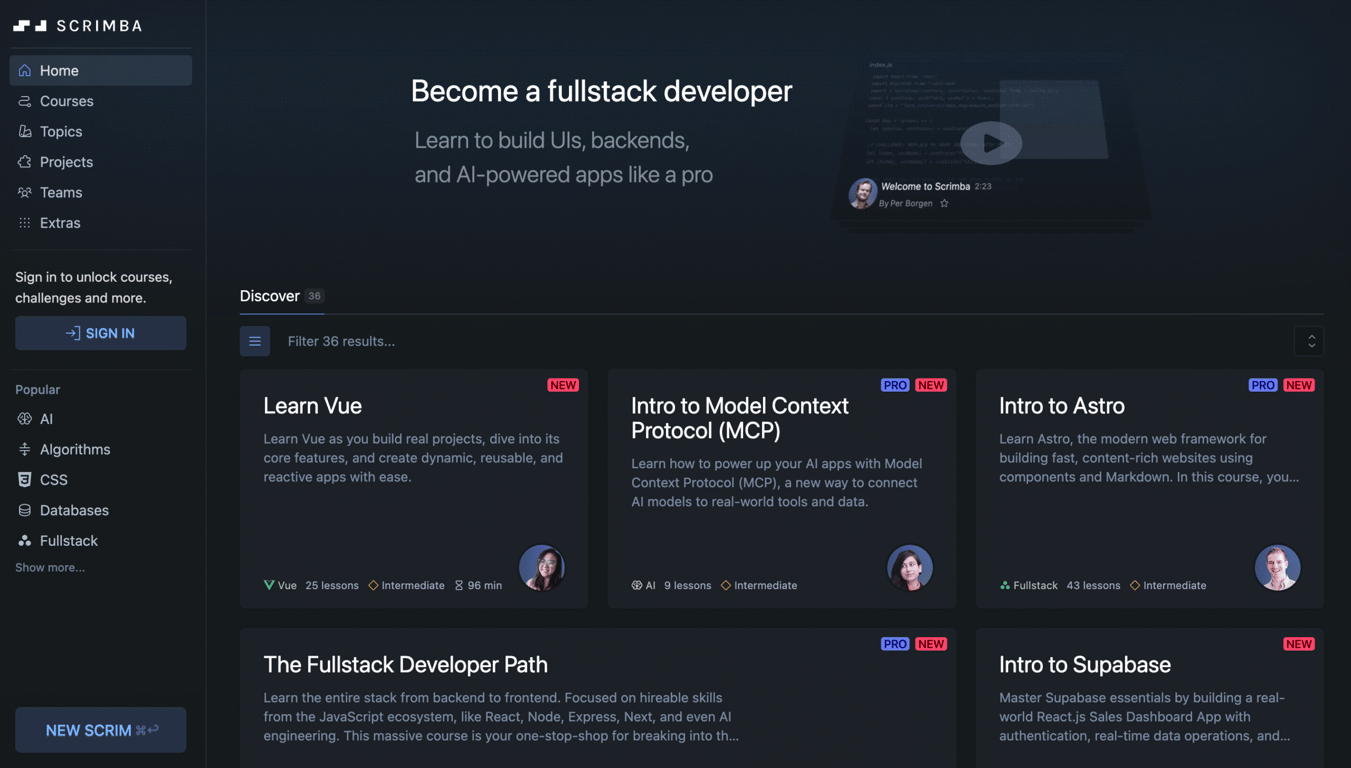
Task: Open the sort order chevron selector
Action: pyautogui.click(x=1310, y=341)
